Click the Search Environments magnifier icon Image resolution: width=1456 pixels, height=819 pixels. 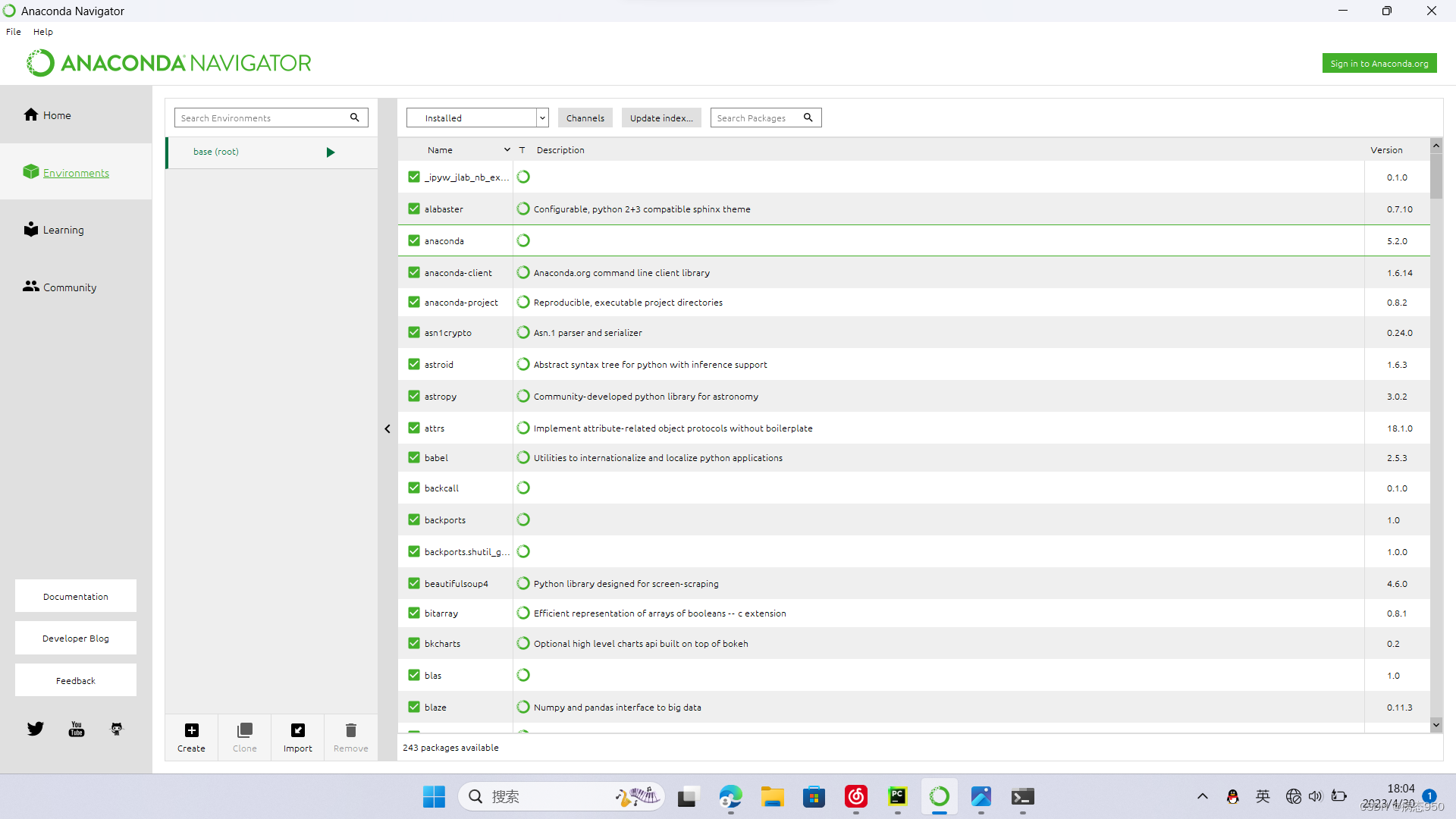[354, 118]
